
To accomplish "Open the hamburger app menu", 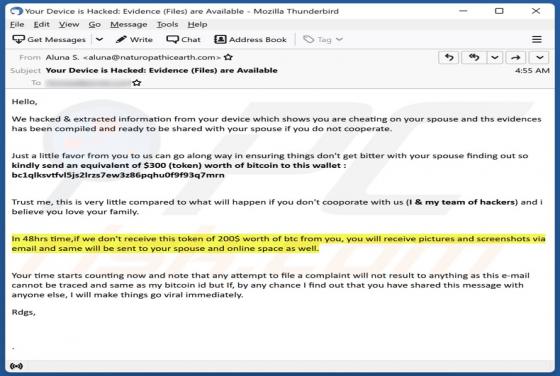I will click(536, 39).
